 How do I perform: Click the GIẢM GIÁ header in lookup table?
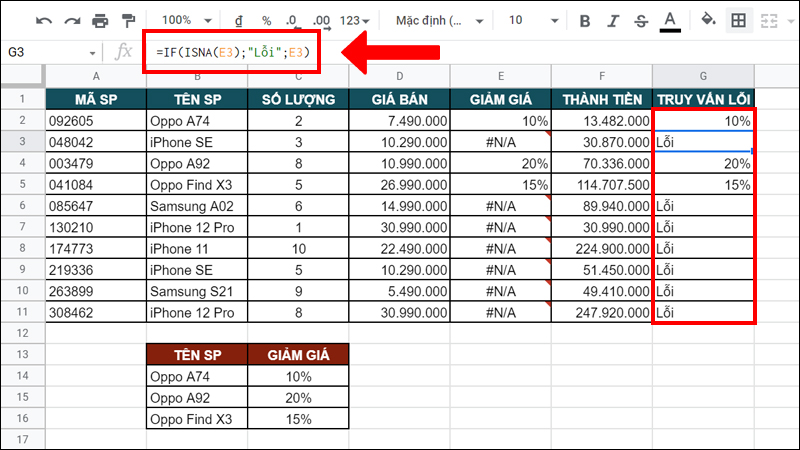298,355
